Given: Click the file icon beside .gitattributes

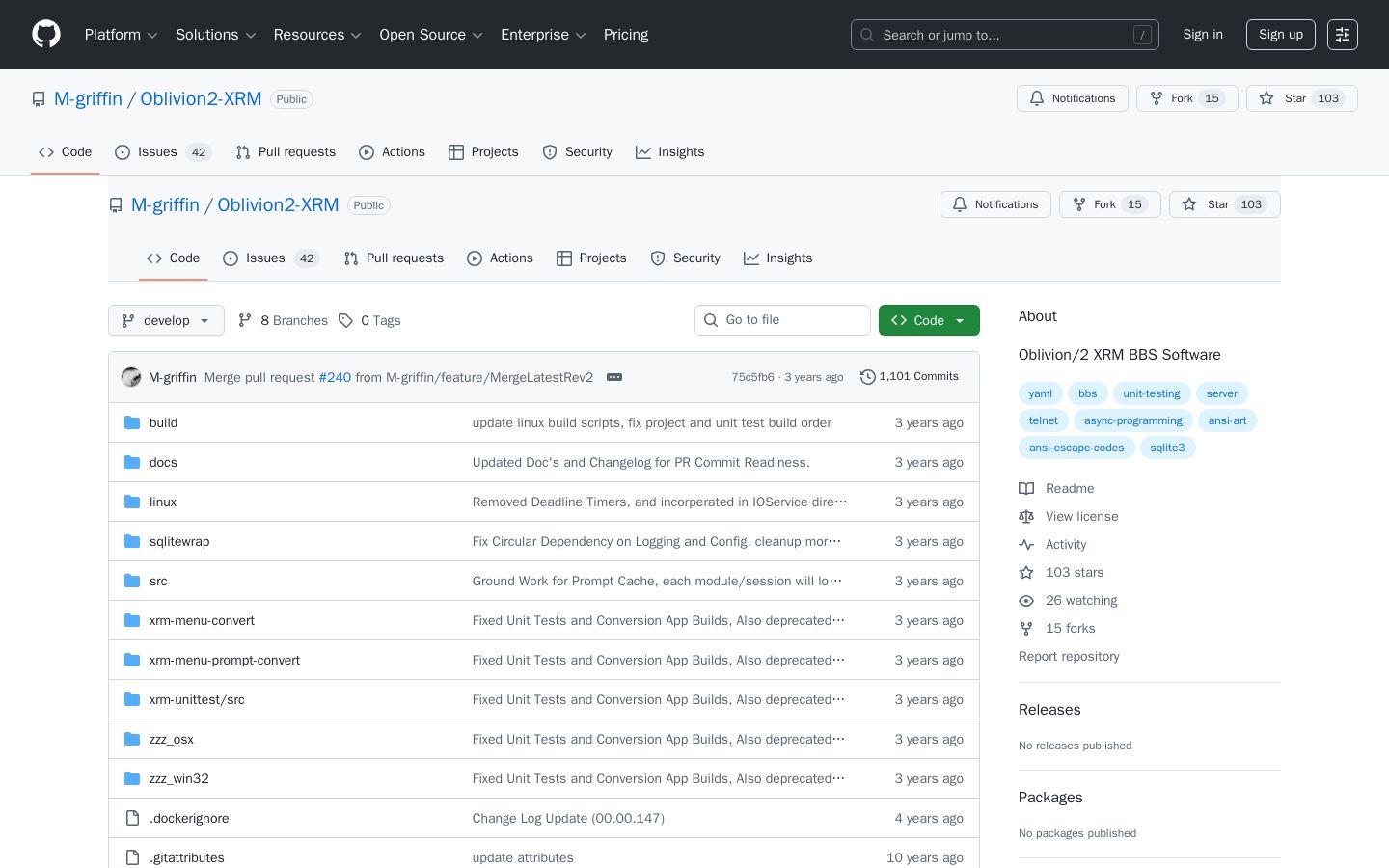Looking at the screenshot, I should pos(132,857).
